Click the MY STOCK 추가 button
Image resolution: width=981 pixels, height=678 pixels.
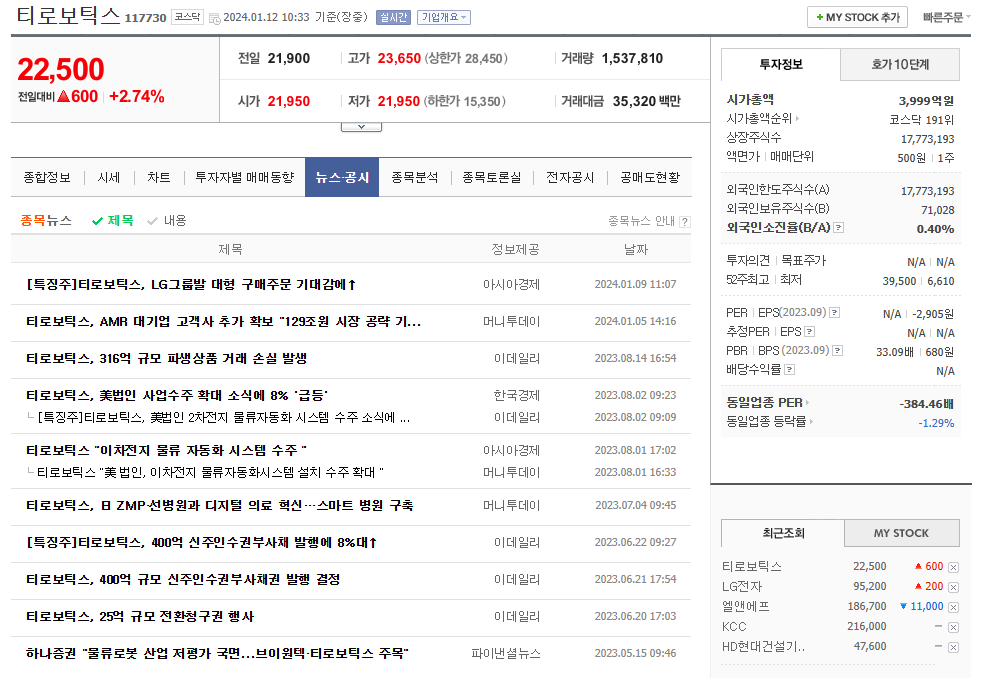(x=858, y=18)
